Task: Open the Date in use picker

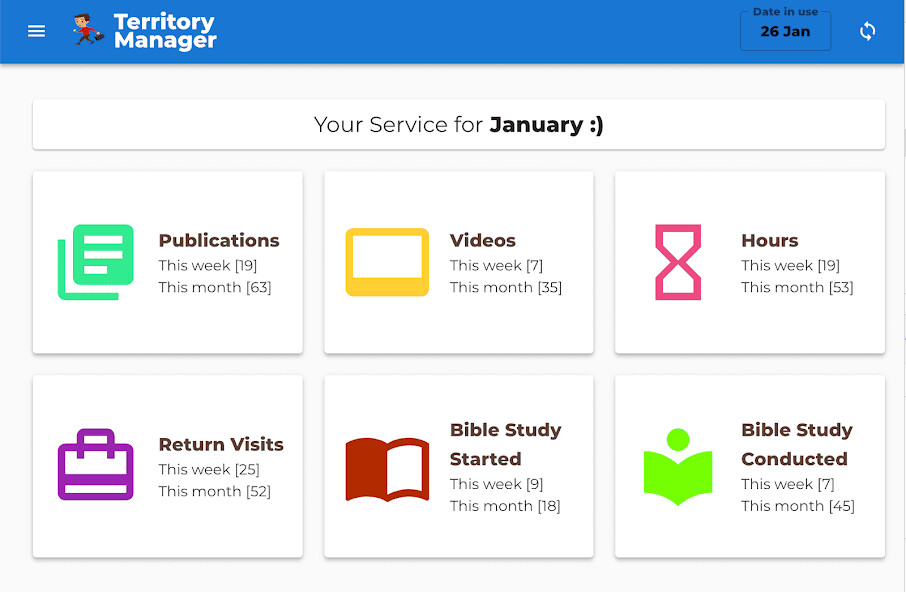Action: [x=785, y=31]
